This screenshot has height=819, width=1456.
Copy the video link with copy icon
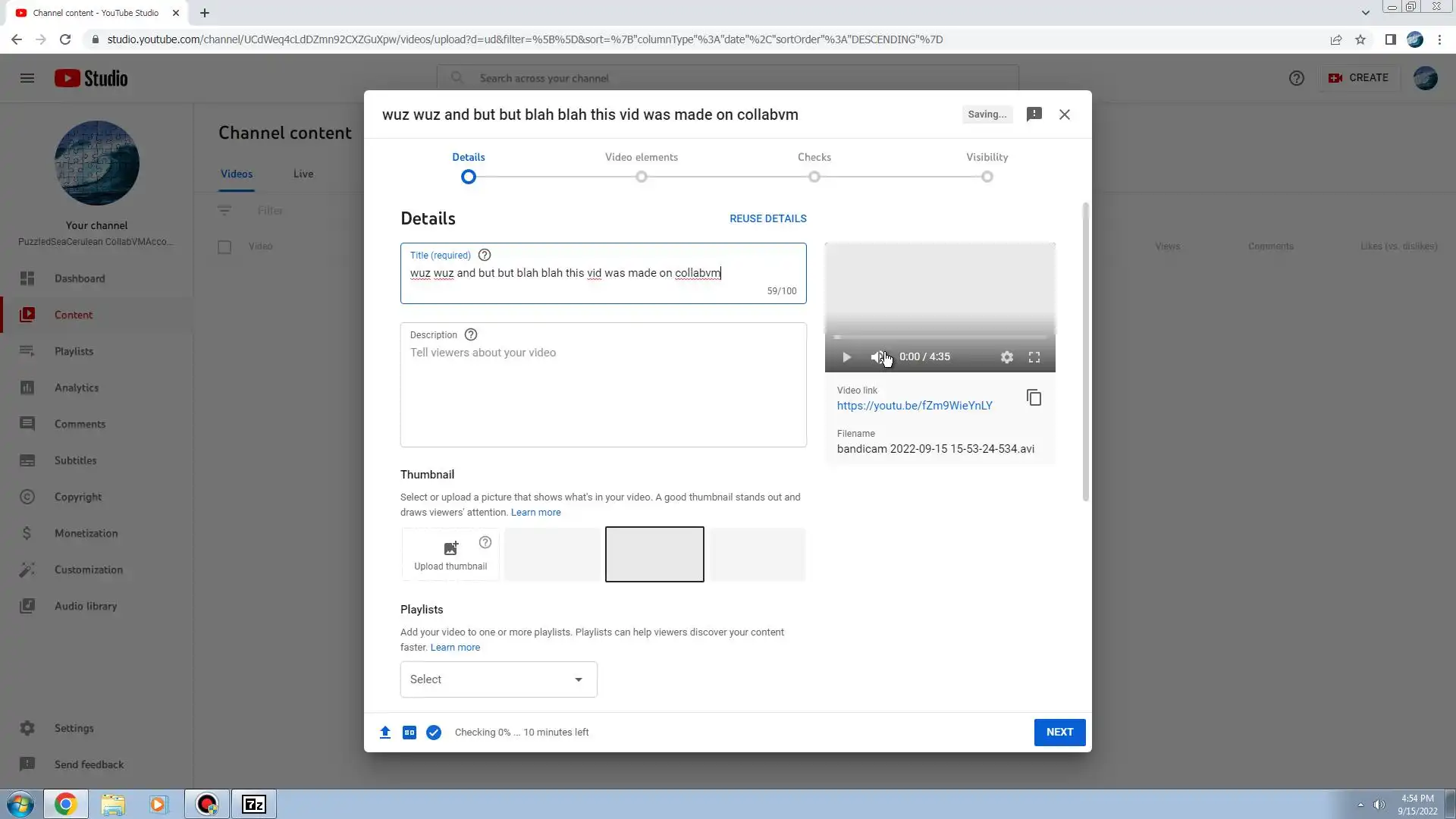point(1034,398)
